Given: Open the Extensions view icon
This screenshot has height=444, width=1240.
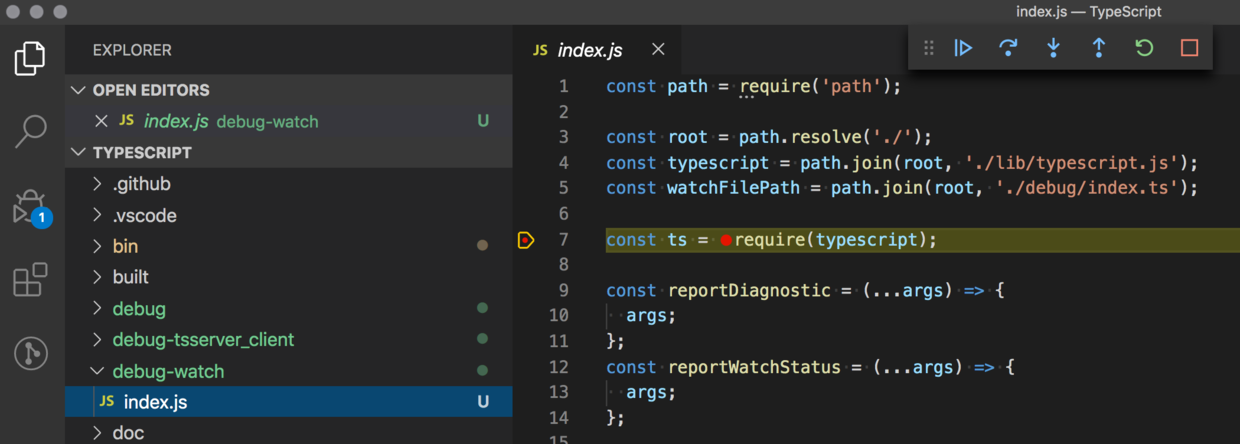Looking at the screenshot, I should (30, 280).
